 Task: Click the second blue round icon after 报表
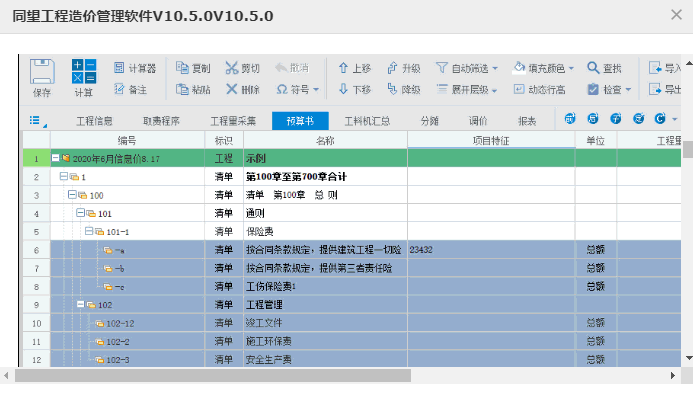(x=593, y=118)
